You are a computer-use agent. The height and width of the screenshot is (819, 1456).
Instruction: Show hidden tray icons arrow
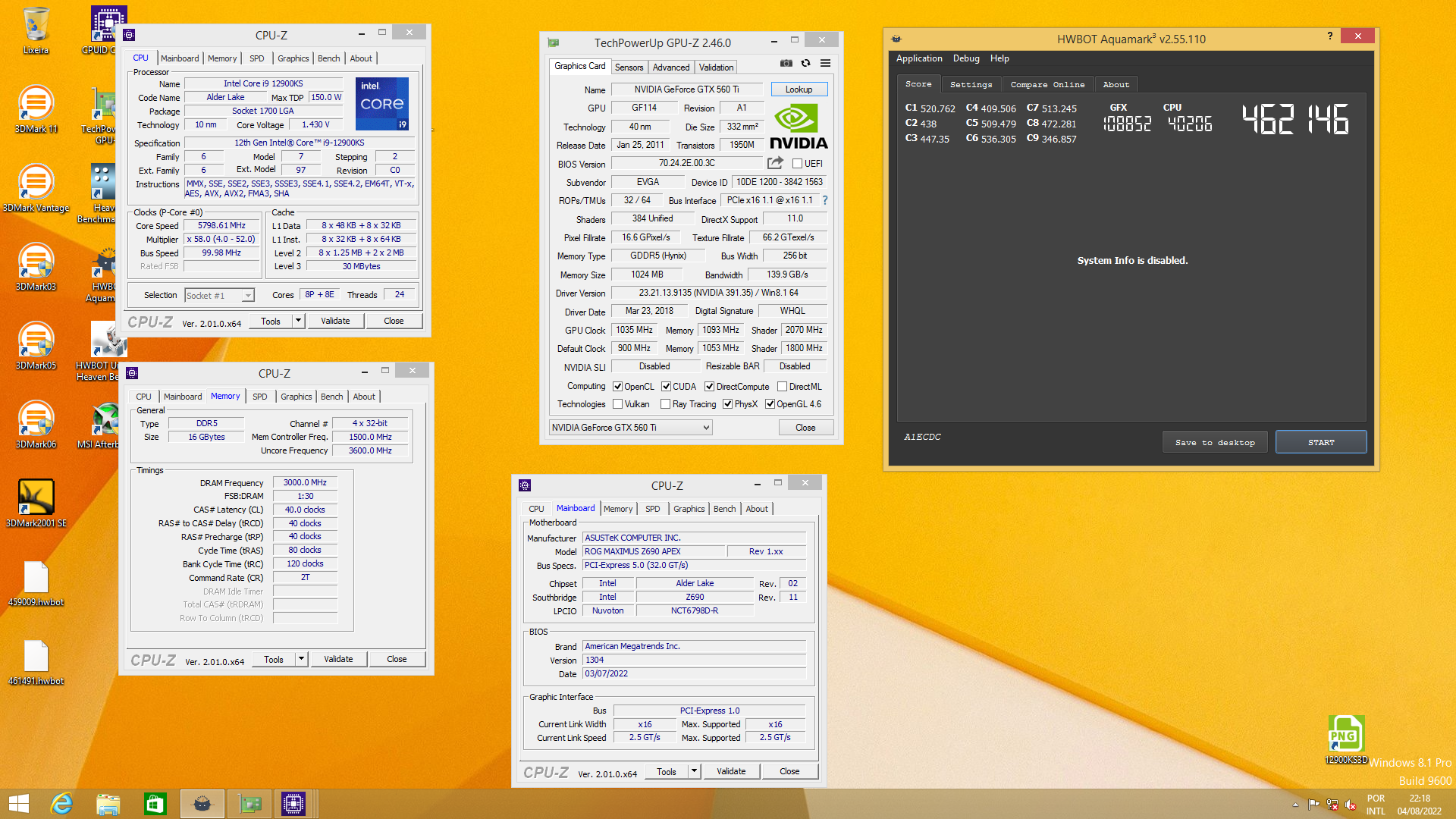(x=1295, y=805)
